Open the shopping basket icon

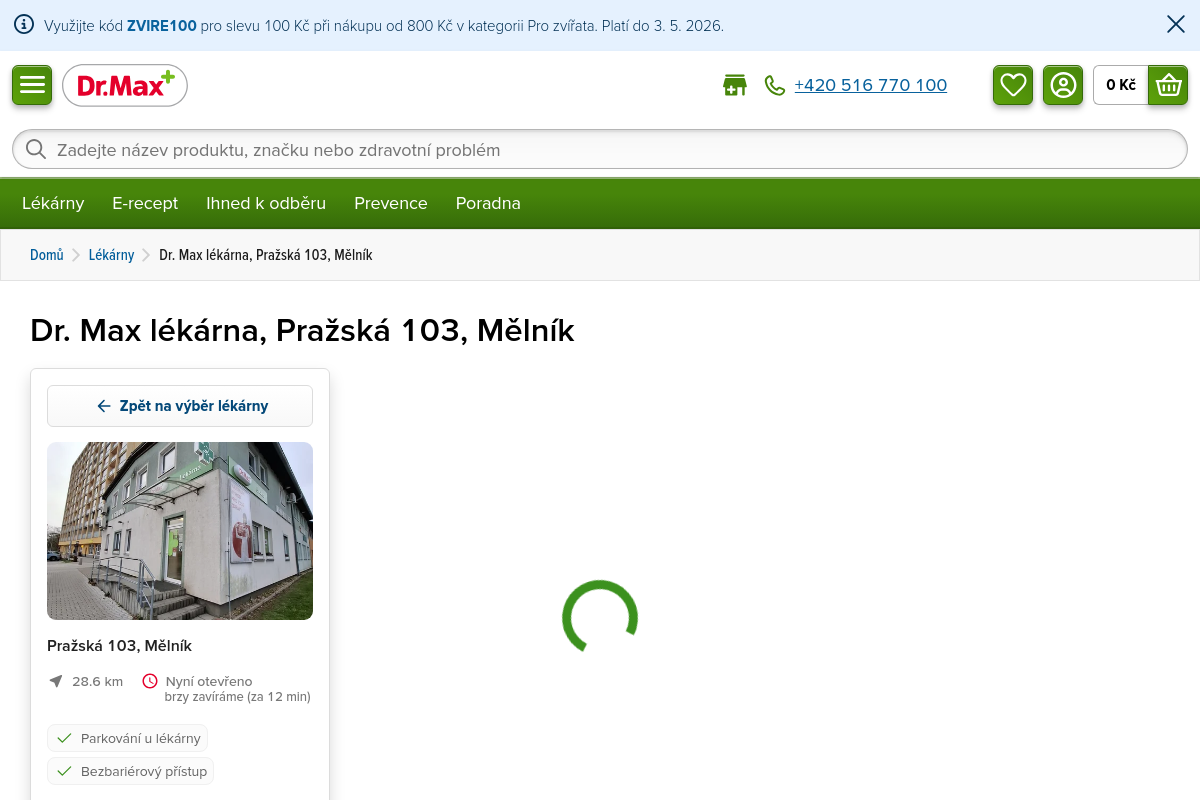click(1168, 85)
